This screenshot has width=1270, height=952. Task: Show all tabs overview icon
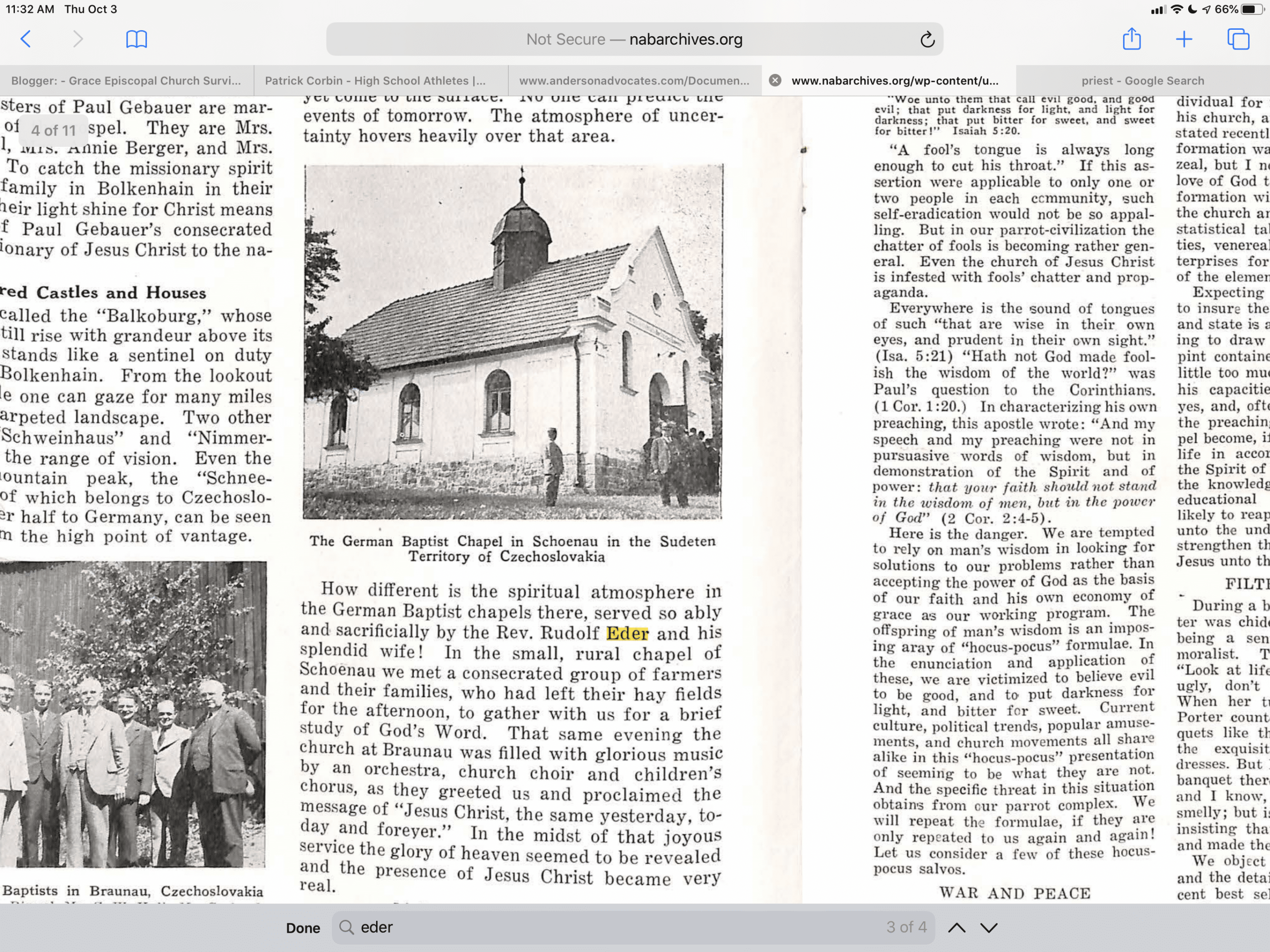click(x=1238, y=39)
